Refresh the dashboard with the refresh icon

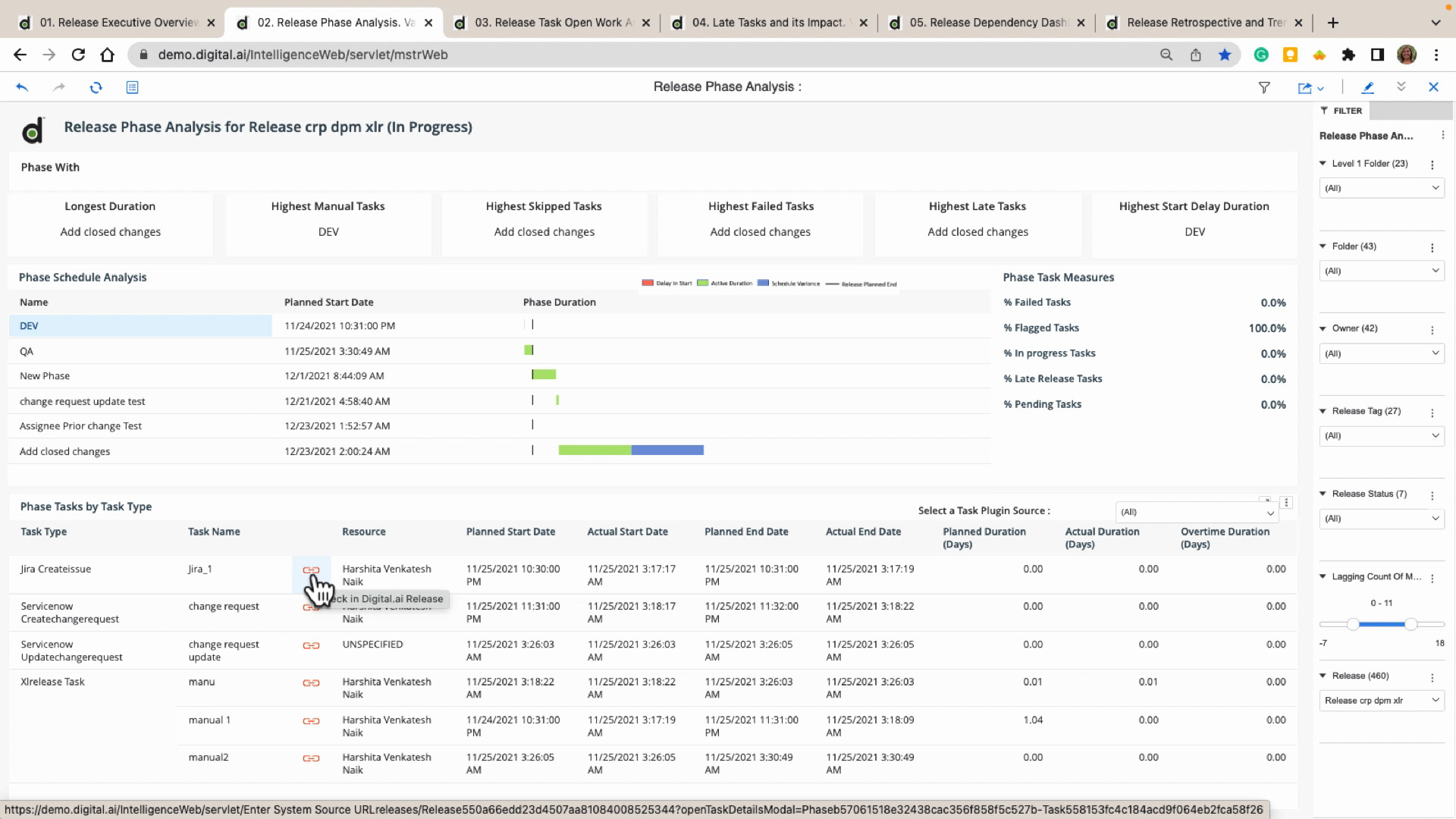pos(96,87)
